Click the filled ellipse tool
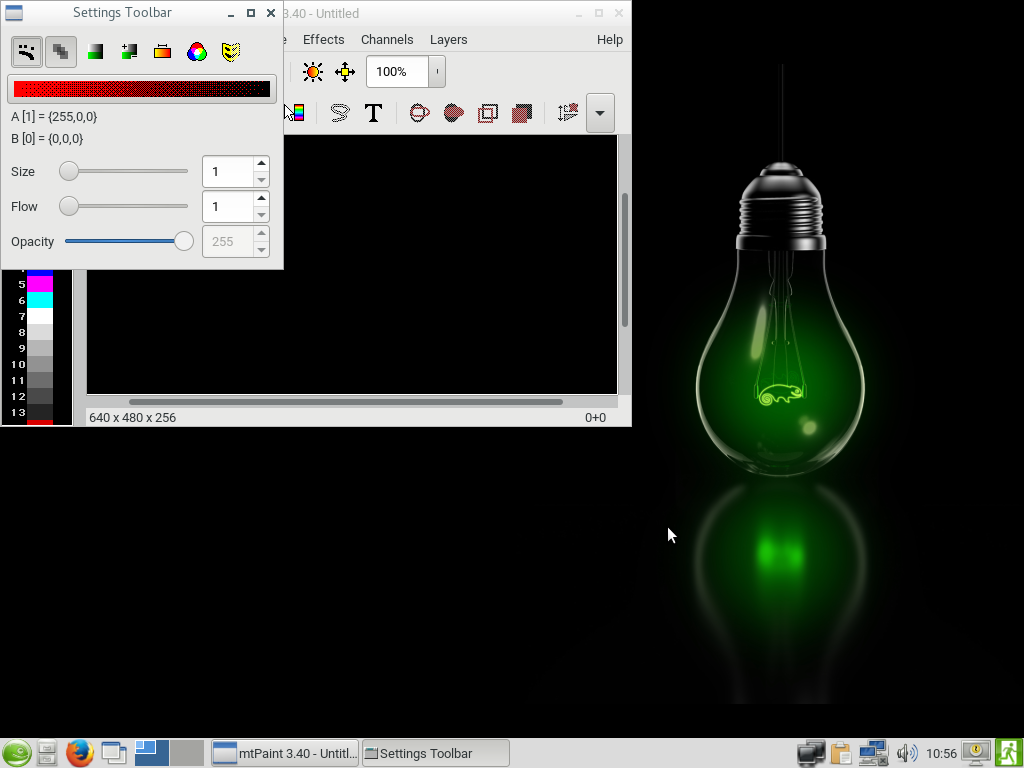1024x768 pixels. 454,113
